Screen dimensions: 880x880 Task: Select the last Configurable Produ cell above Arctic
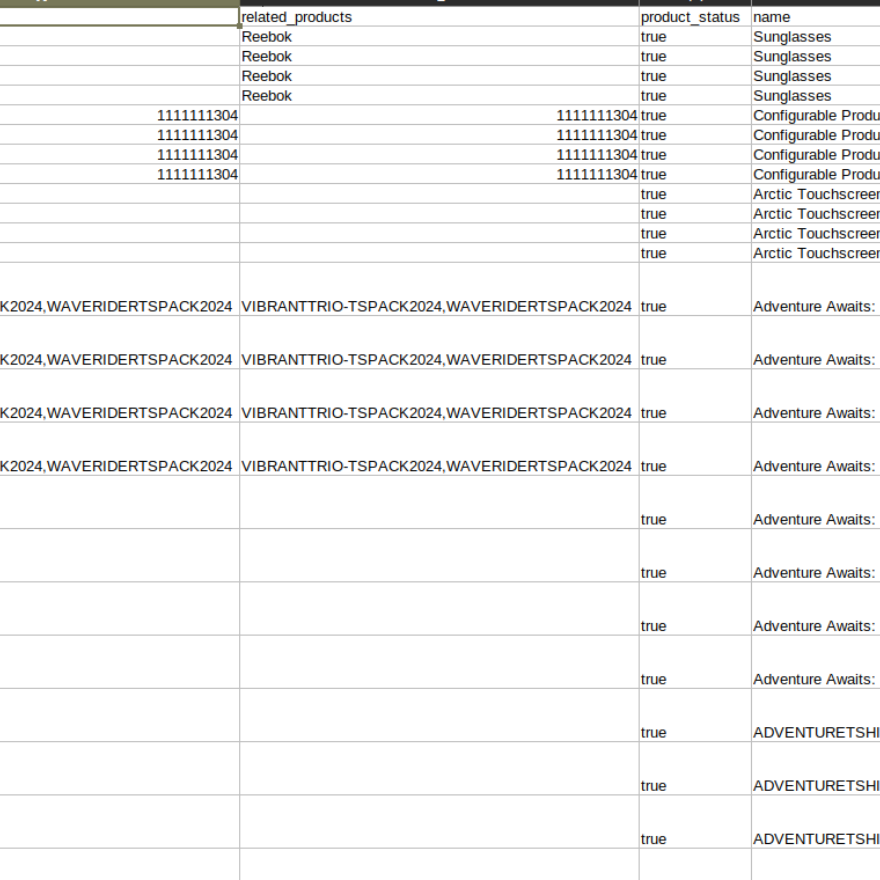[x=815, y=174]
